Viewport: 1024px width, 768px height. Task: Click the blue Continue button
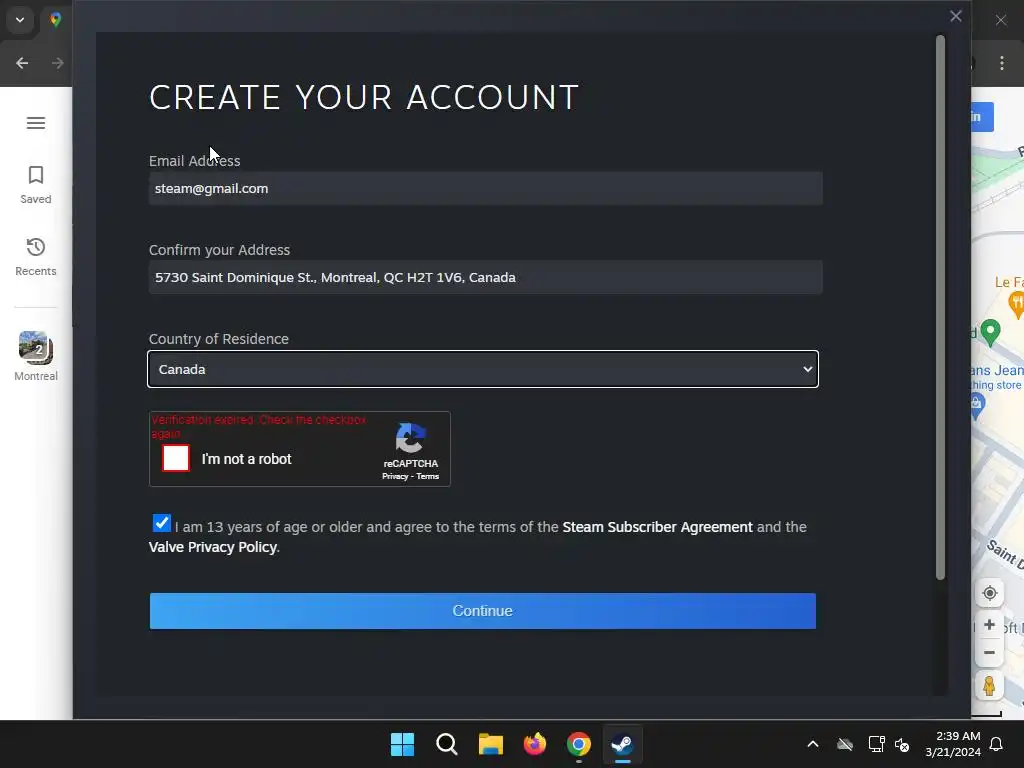483,611
